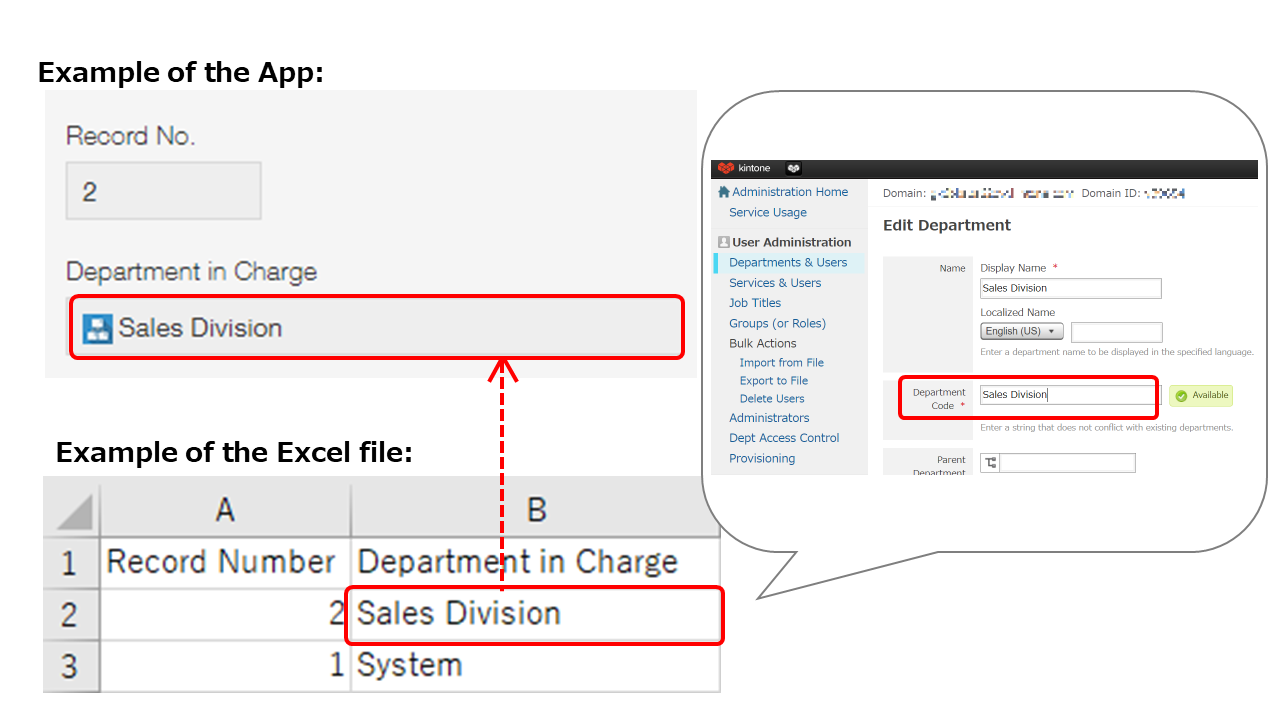Open Administration Home link

point(790,192)
